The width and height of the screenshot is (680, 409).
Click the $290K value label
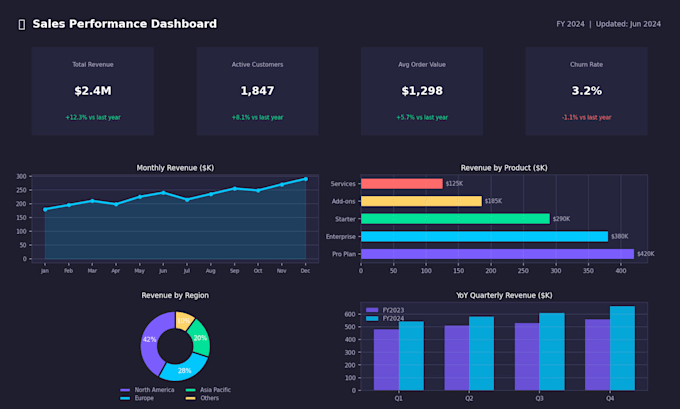(561, 219)
